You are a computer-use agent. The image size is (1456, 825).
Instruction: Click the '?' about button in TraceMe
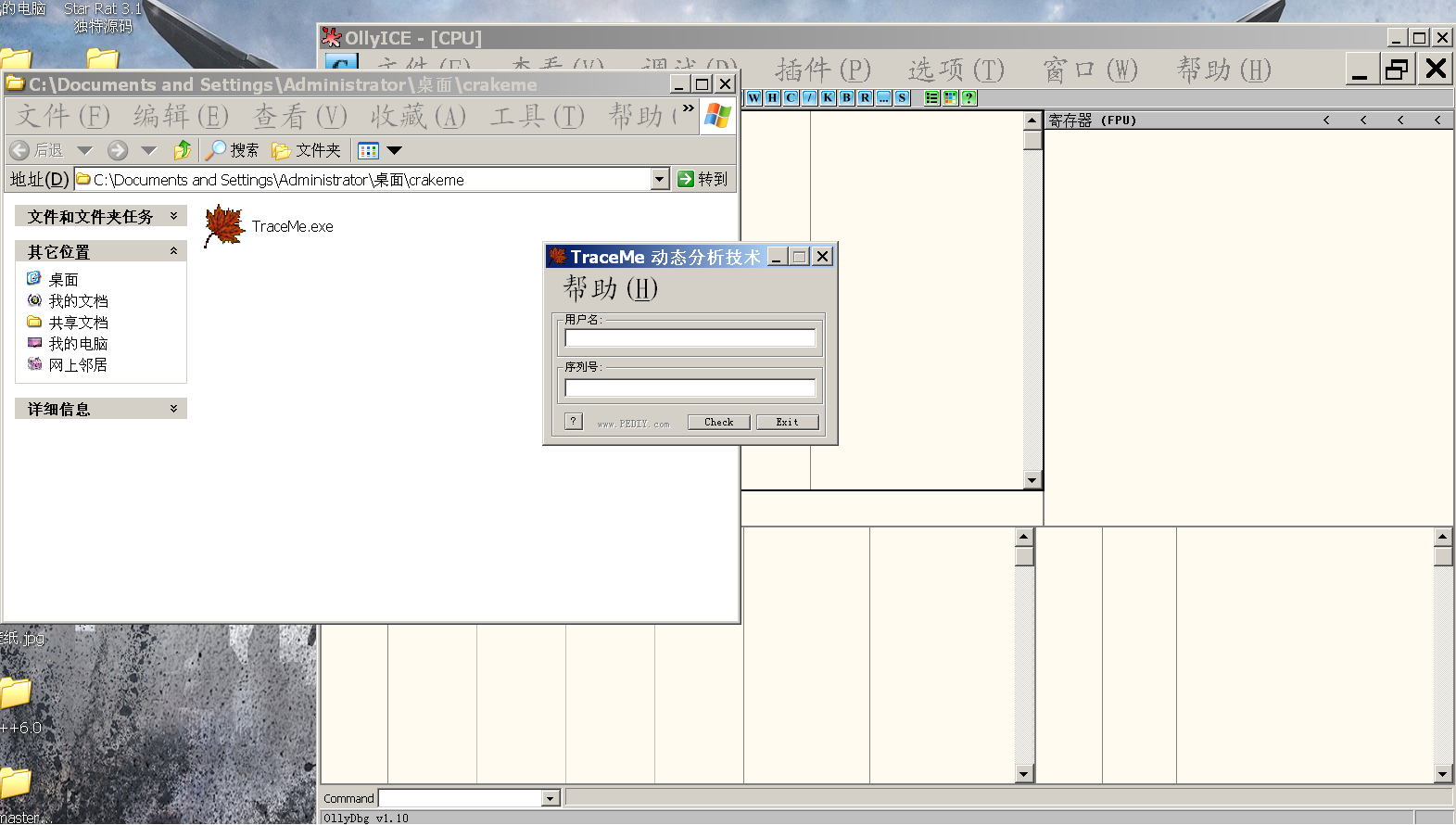click(x=574, y=422)
